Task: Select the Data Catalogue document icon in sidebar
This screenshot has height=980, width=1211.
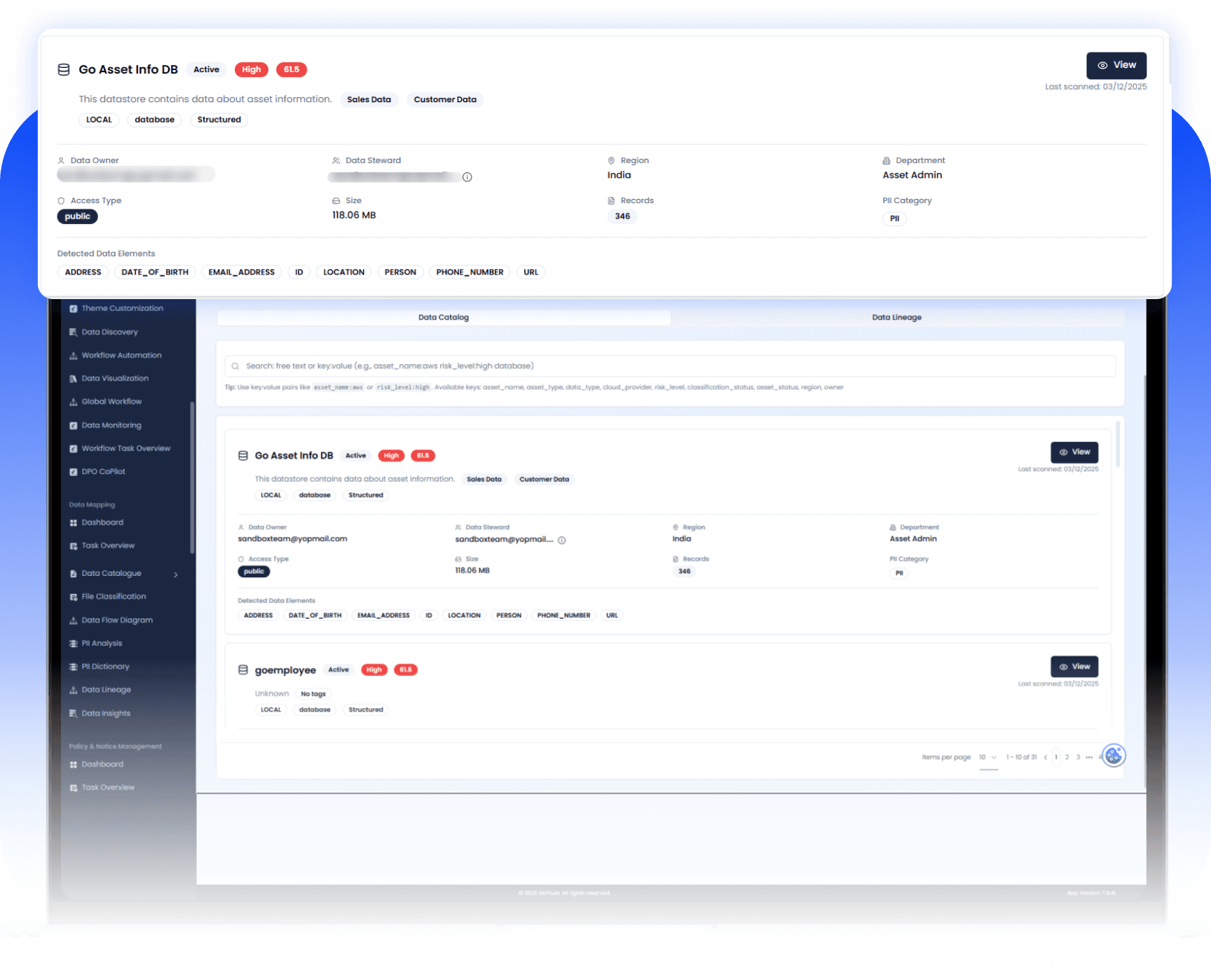Action: (74, 574)
